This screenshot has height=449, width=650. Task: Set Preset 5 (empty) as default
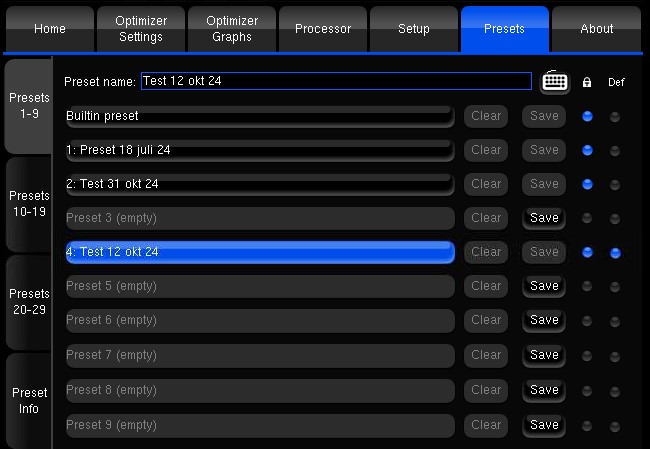pyautogui.click(x=615, y=286)
